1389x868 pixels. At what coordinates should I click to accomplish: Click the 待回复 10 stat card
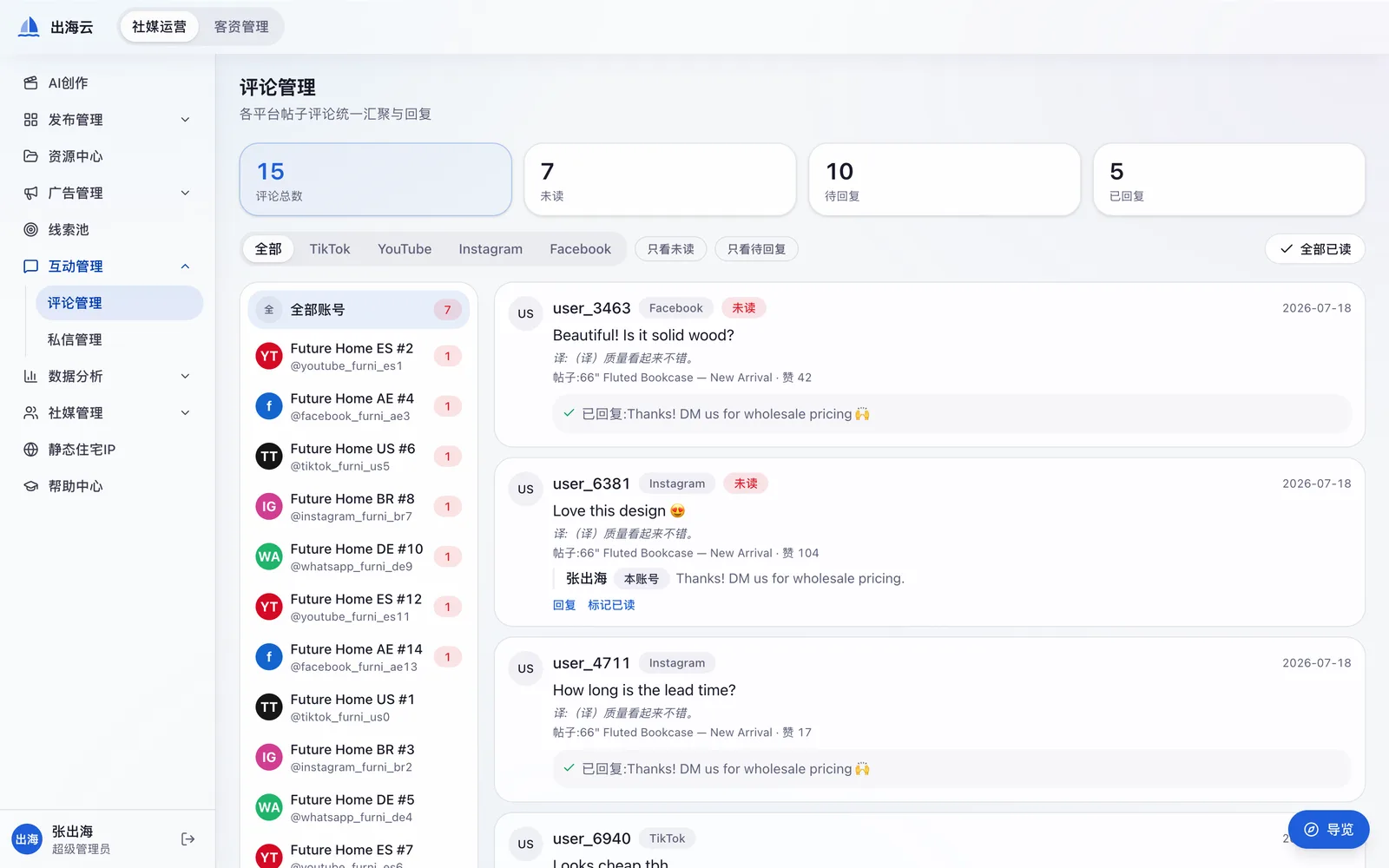click(x=945, y=180)
